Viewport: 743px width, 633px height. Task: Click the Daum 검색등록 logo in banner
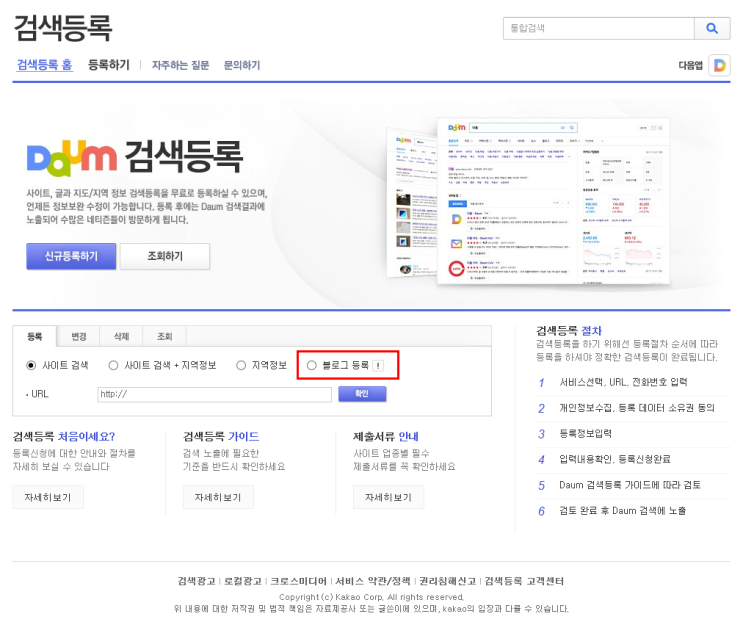click(x=135, y=157)
